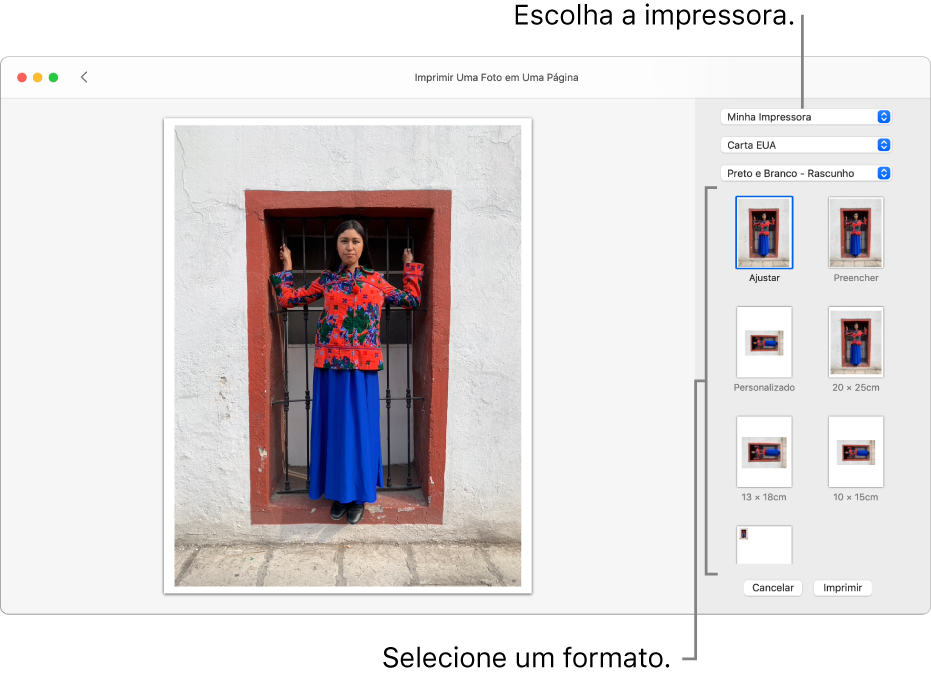The width and height of the screenshot is (931, 681).
Task: Click the back arrow to leave print view
Action: [x=84, y=76]
